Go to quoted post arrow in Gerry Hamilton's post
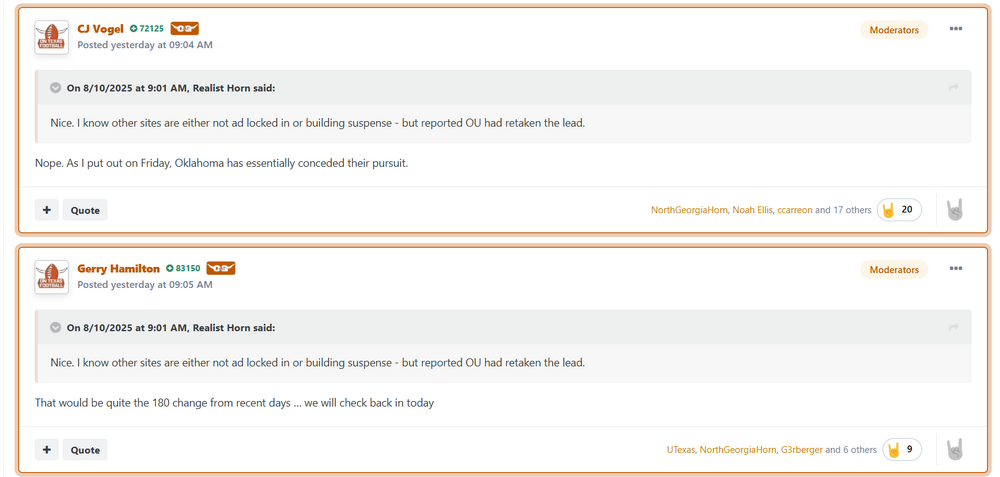 coord(953,328)
